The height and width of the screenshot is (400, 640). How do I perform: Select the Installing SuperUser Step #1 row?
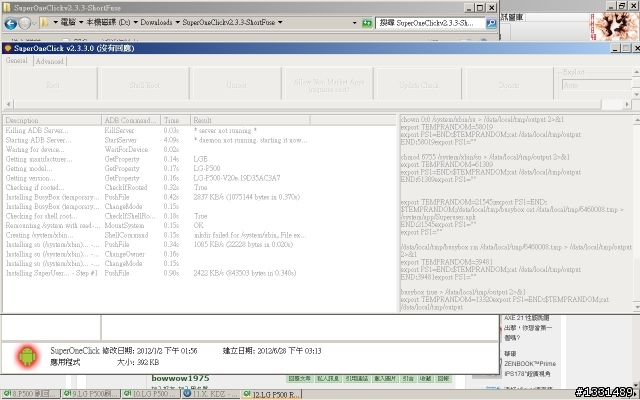(x=157, y=273)
